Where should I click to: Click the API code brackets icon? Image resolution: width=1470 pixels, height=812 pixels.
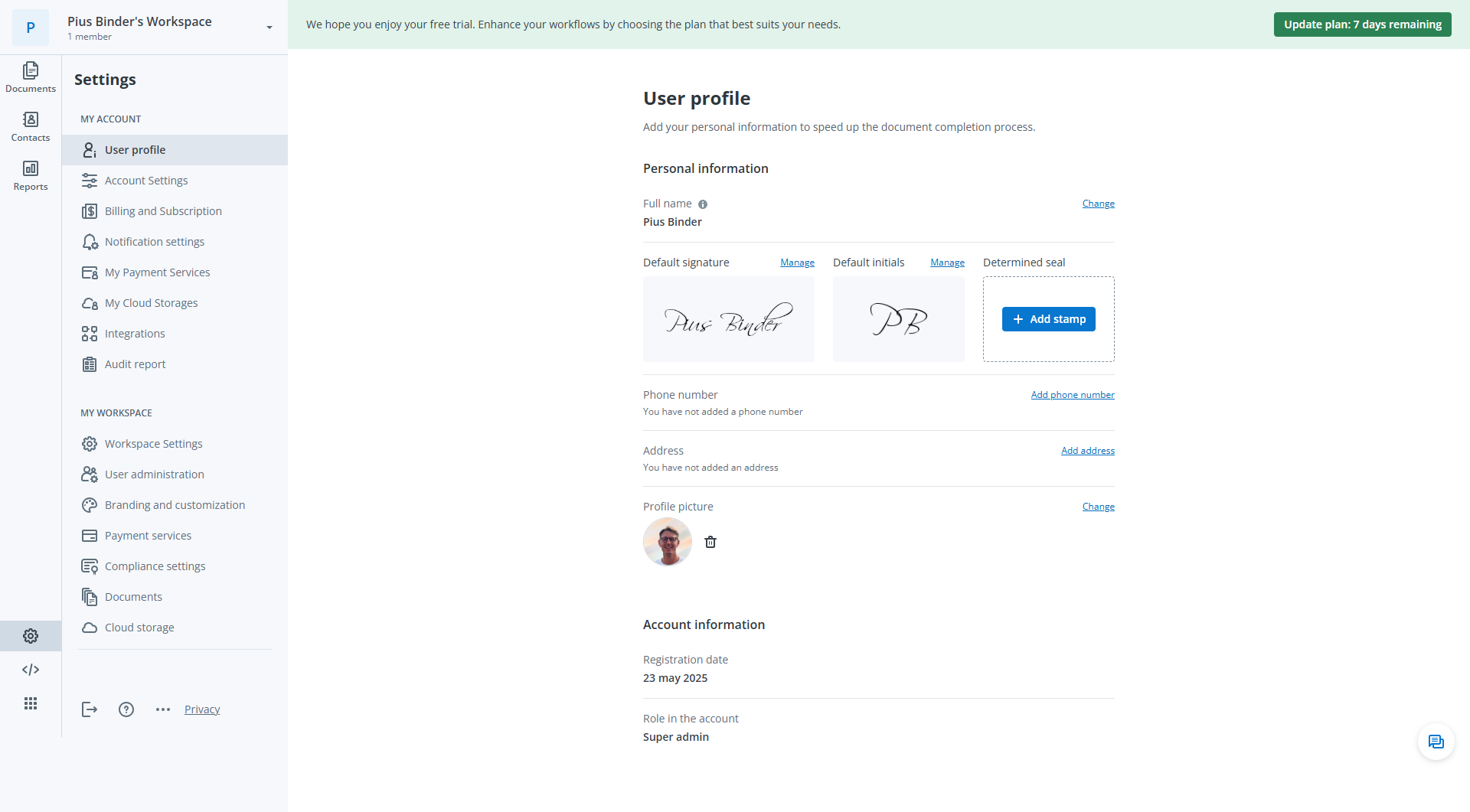[31, 670]
